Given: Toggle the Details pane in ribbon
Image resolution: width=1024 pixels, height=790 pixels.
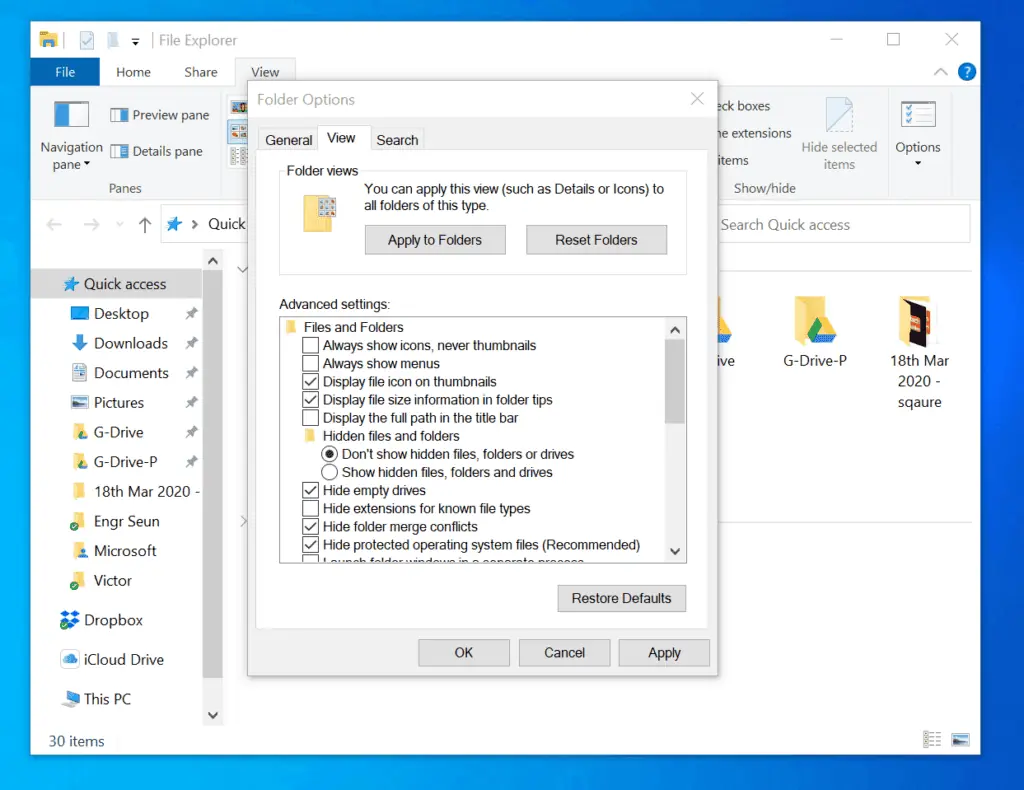Looking at the screenshot, I should pyautogui.click(x=157, y=151).
